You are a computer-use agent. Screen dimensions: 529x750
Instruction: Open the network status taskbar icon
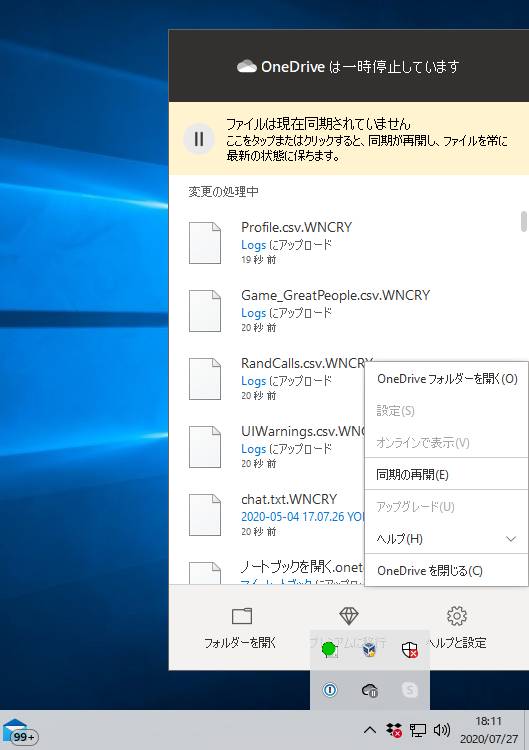418,730
